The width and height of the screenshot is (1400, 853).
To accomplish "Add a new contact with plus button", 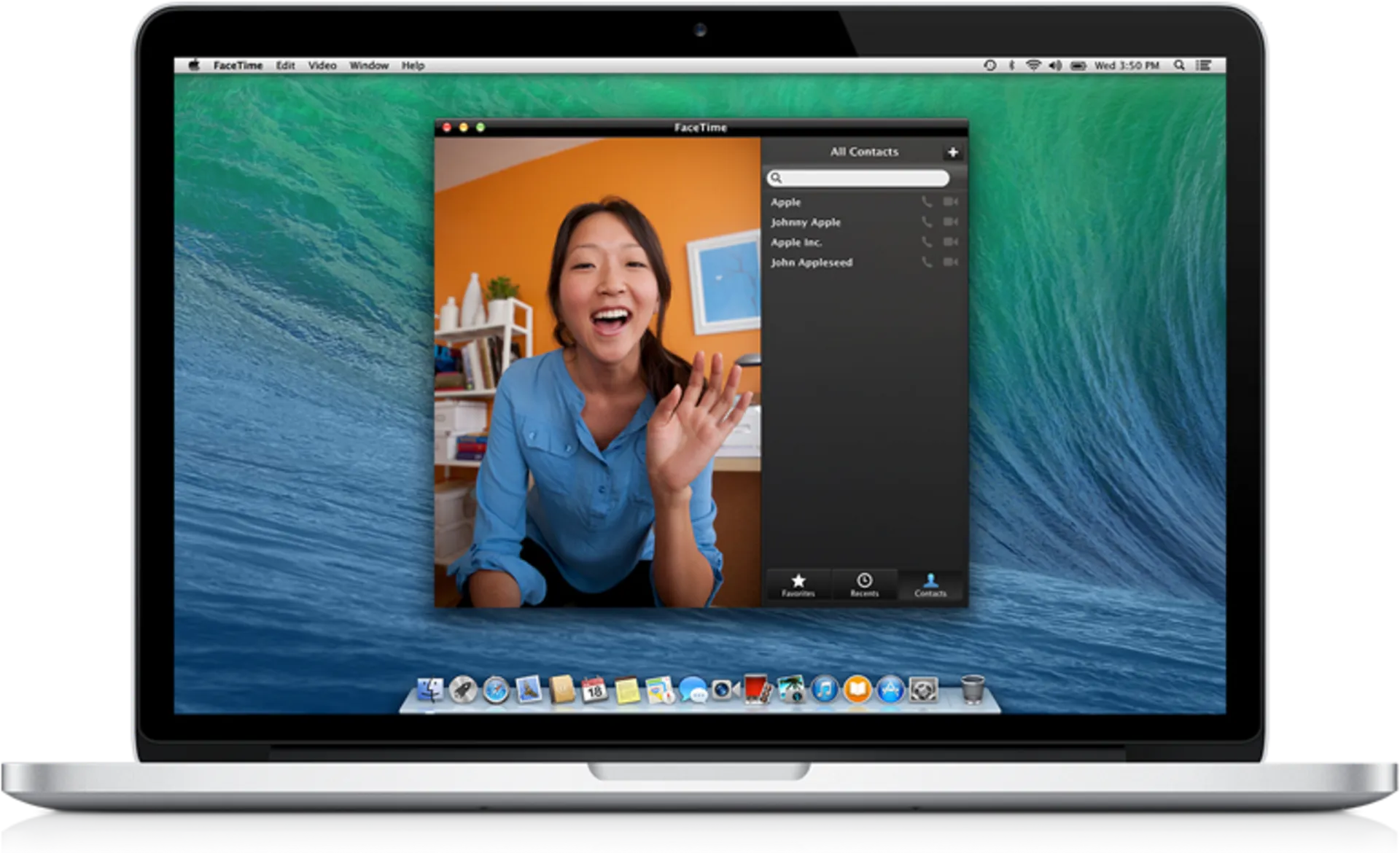I will click(x=952, y=152).
